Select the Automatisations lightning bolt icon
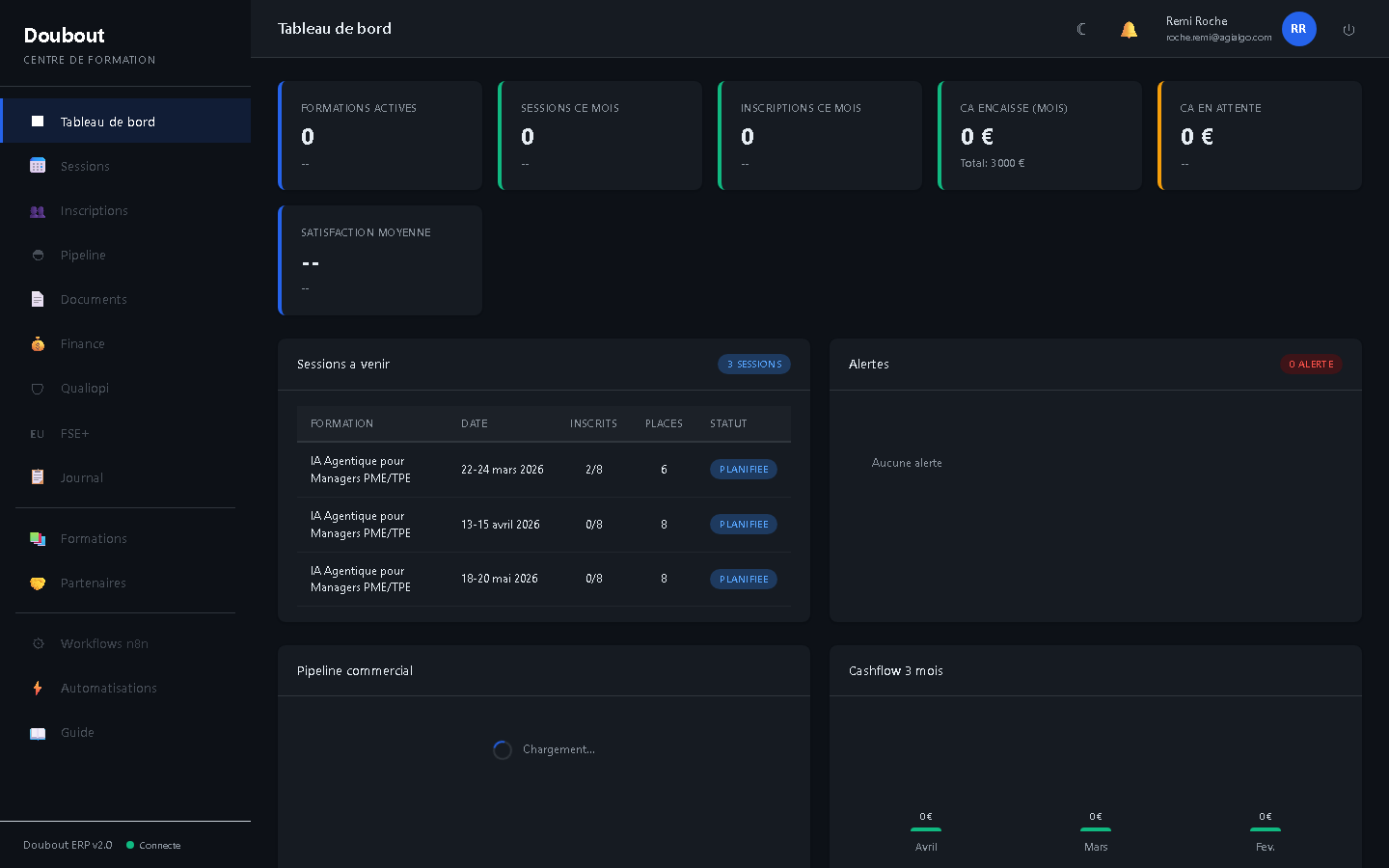The width and height of the screenshot is (1389, 868). (38, 688)
